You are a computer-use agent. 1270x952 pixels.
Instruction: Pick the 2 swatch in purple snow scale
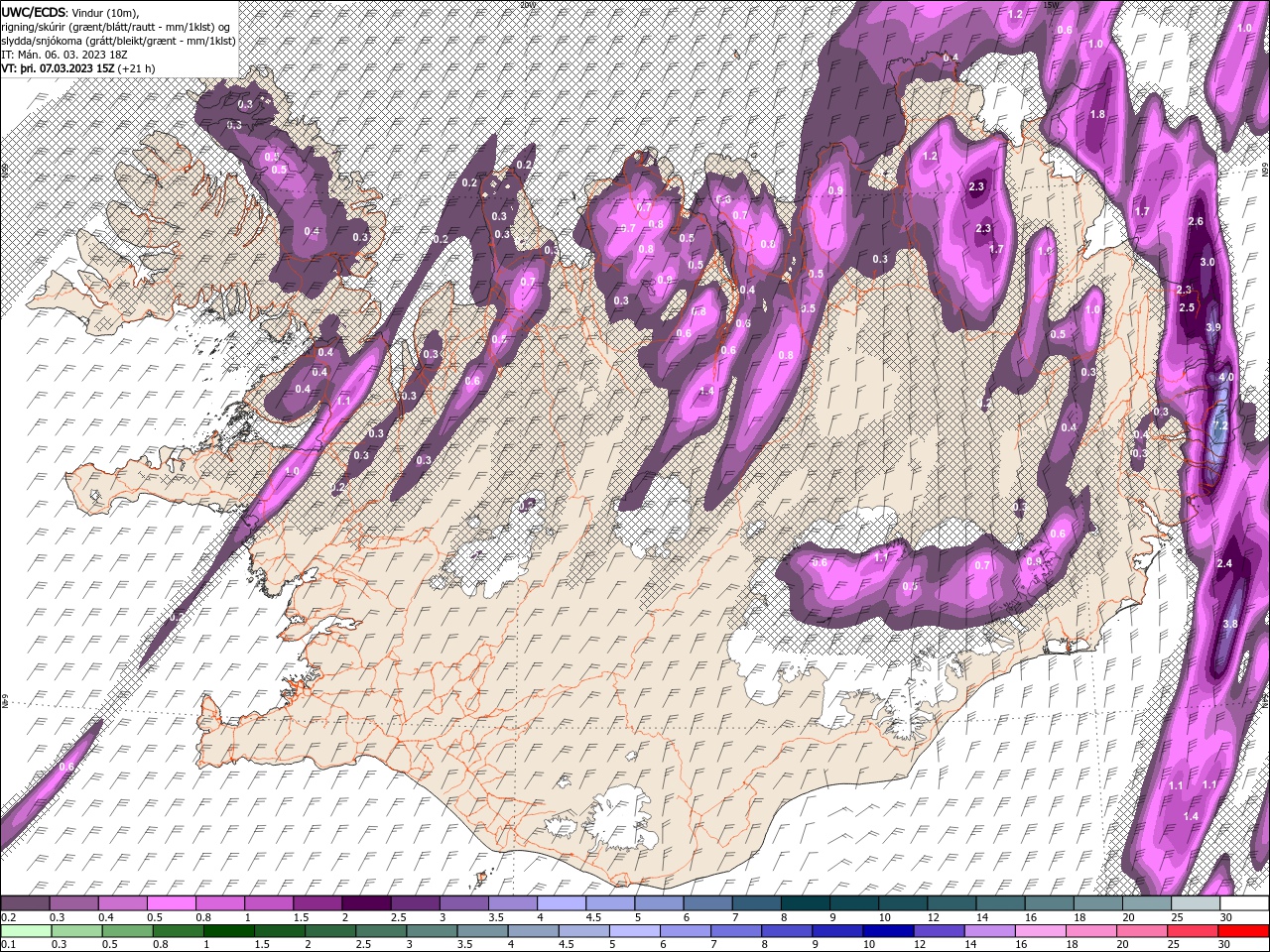366,903
